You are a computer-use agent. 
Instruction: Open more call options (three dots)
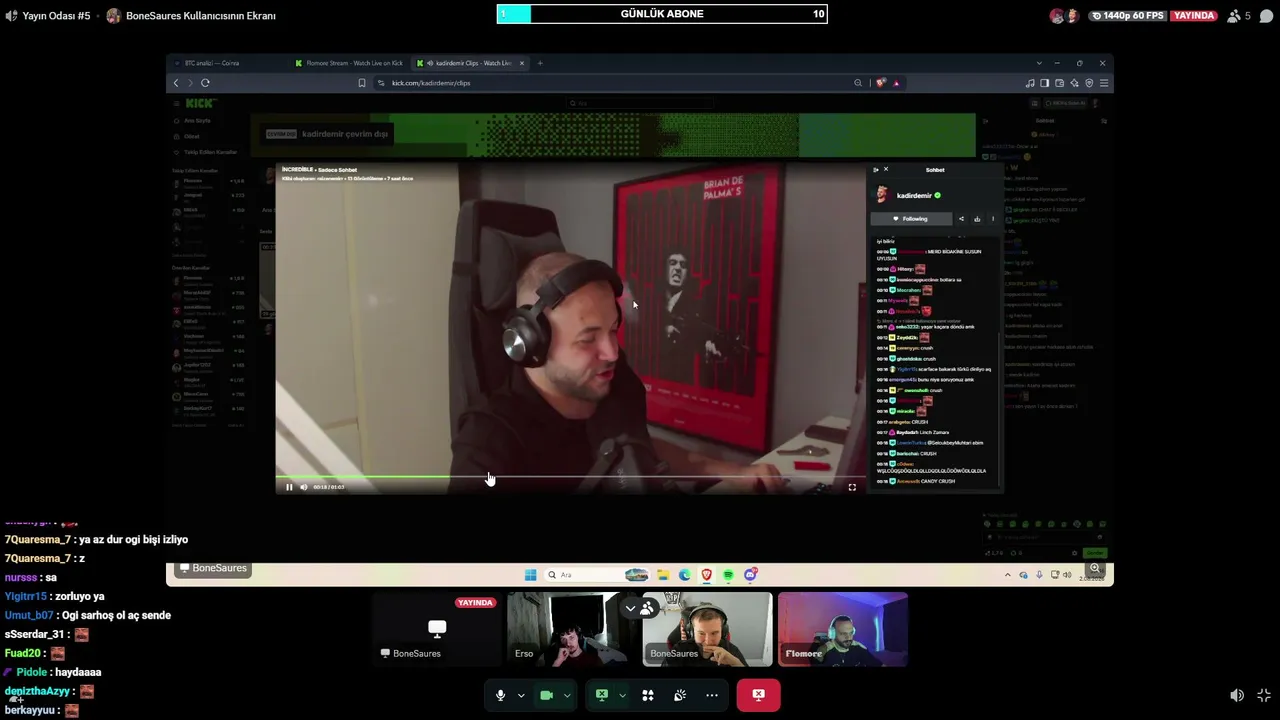coord(712,695)
